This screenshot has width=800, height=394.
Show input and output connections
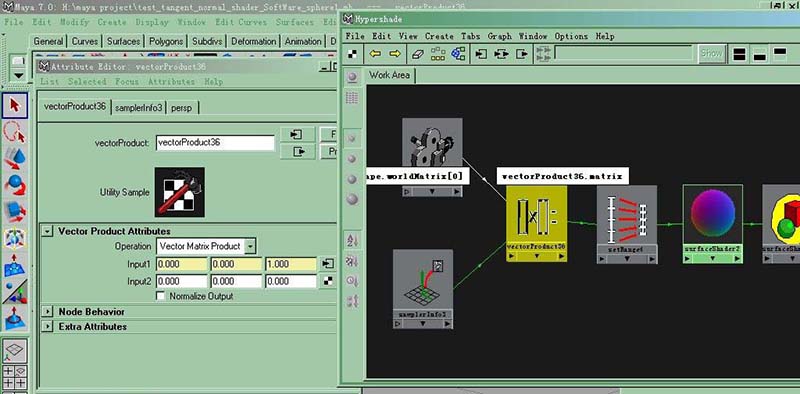pyautogui.click(x=502, y=54)
